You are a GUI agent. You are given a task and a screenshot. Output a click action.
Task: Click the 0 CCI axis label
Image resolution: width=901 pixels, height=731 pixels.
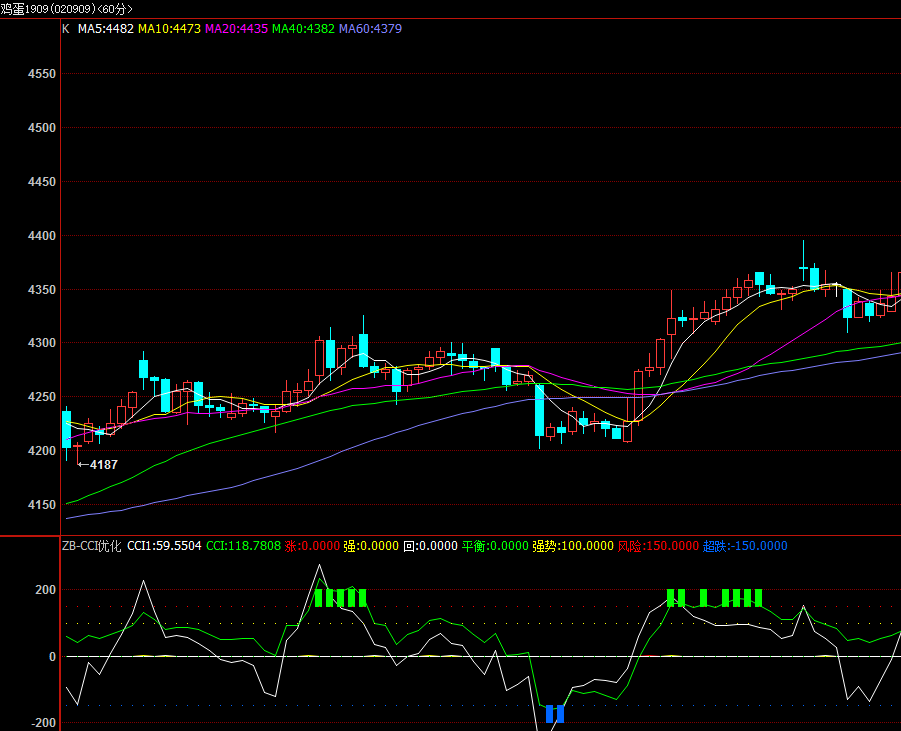[52, 656]
